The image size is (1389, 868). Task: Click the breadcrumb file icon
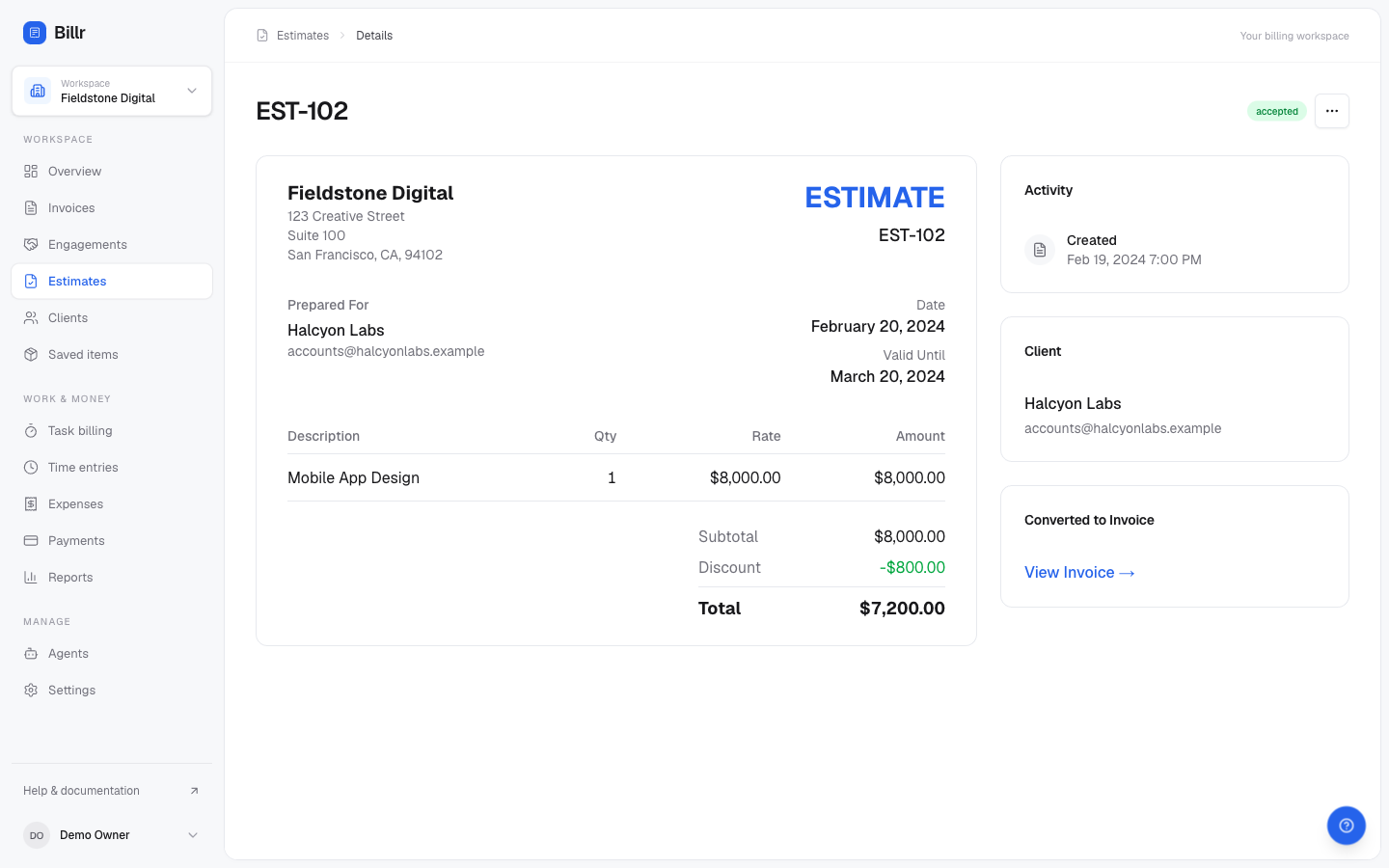(x=262, y=36)
